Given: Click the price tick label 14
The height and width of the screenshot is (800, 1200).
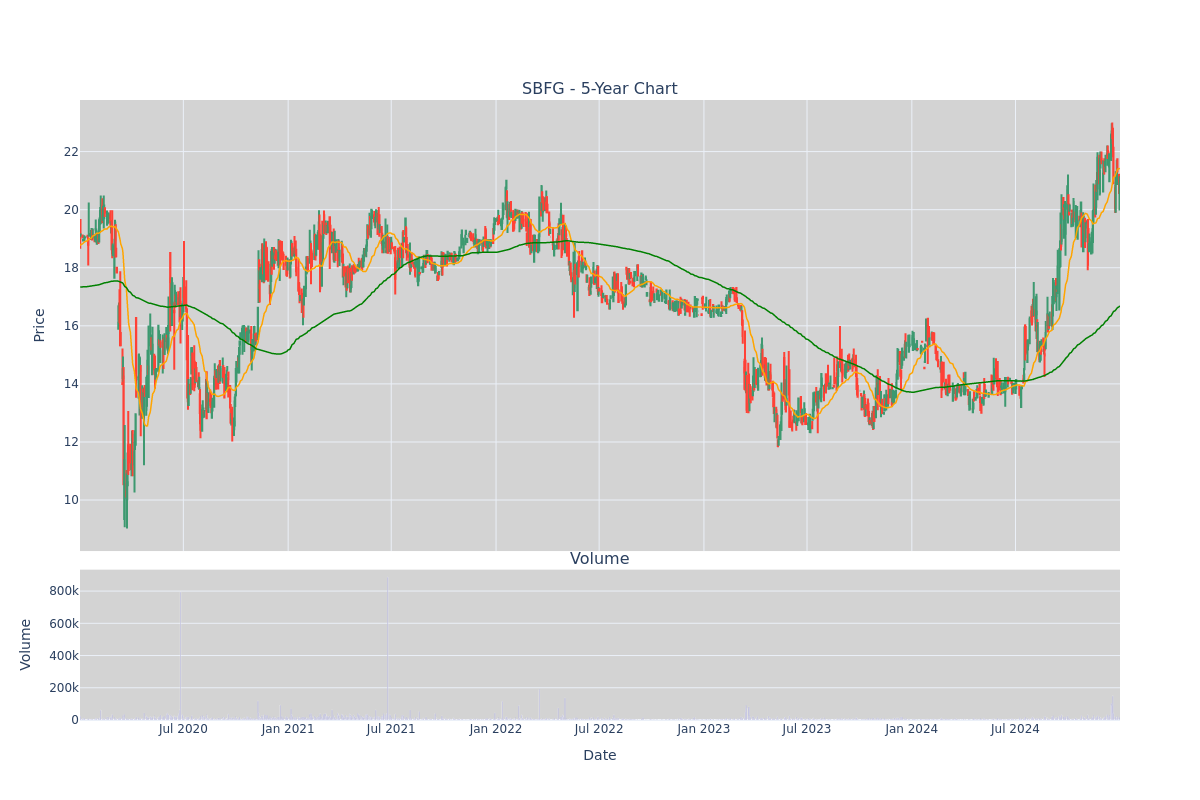Looking at the screenshot, I should pos(71,384).
